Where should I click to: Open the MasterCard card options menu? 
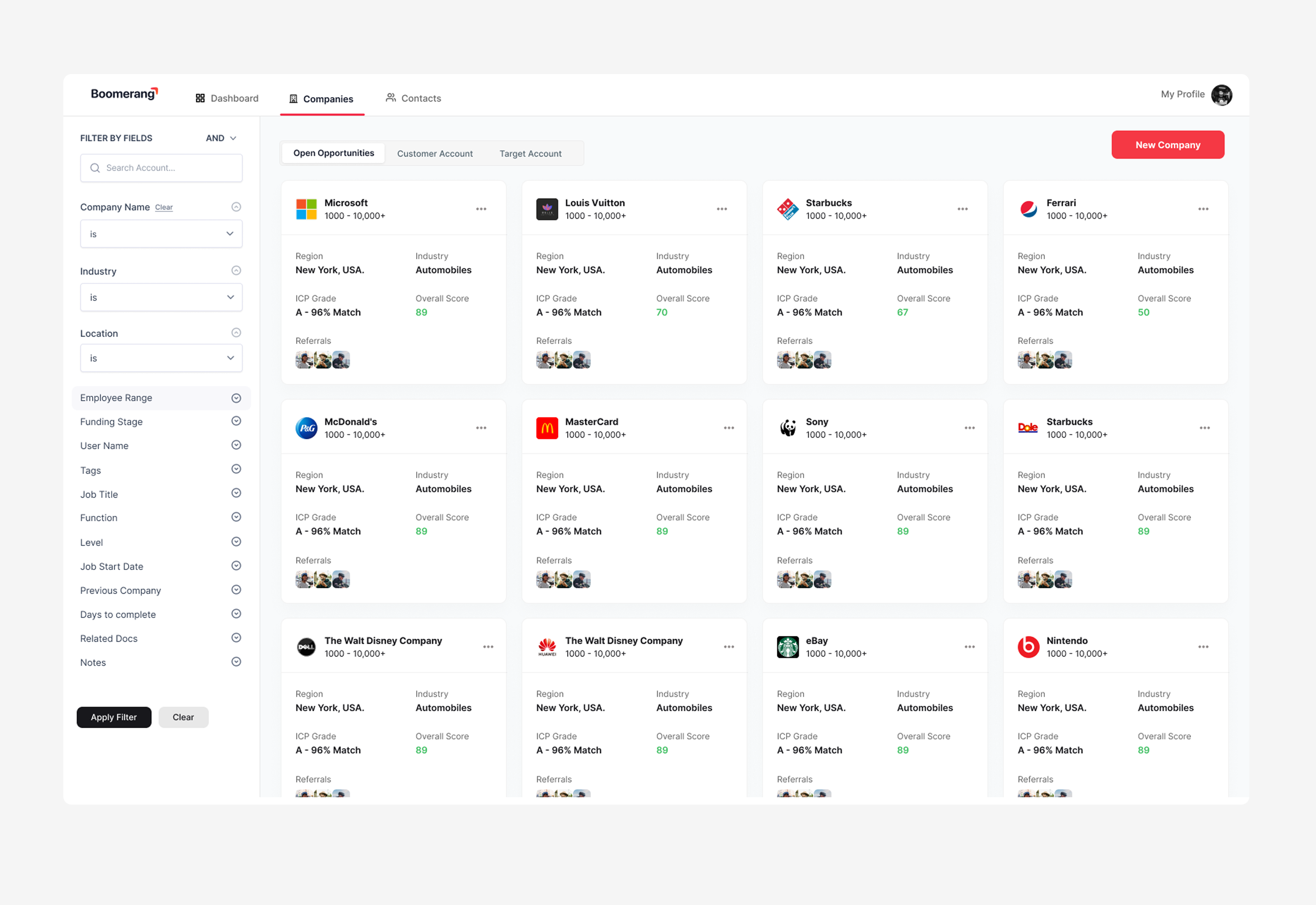(729, 428)
